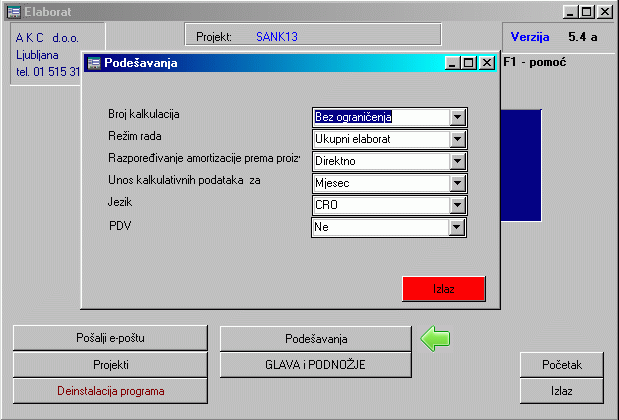619x420 pixels.
Task: Click the version number '5.4 a'
Action: pos(583,37)
